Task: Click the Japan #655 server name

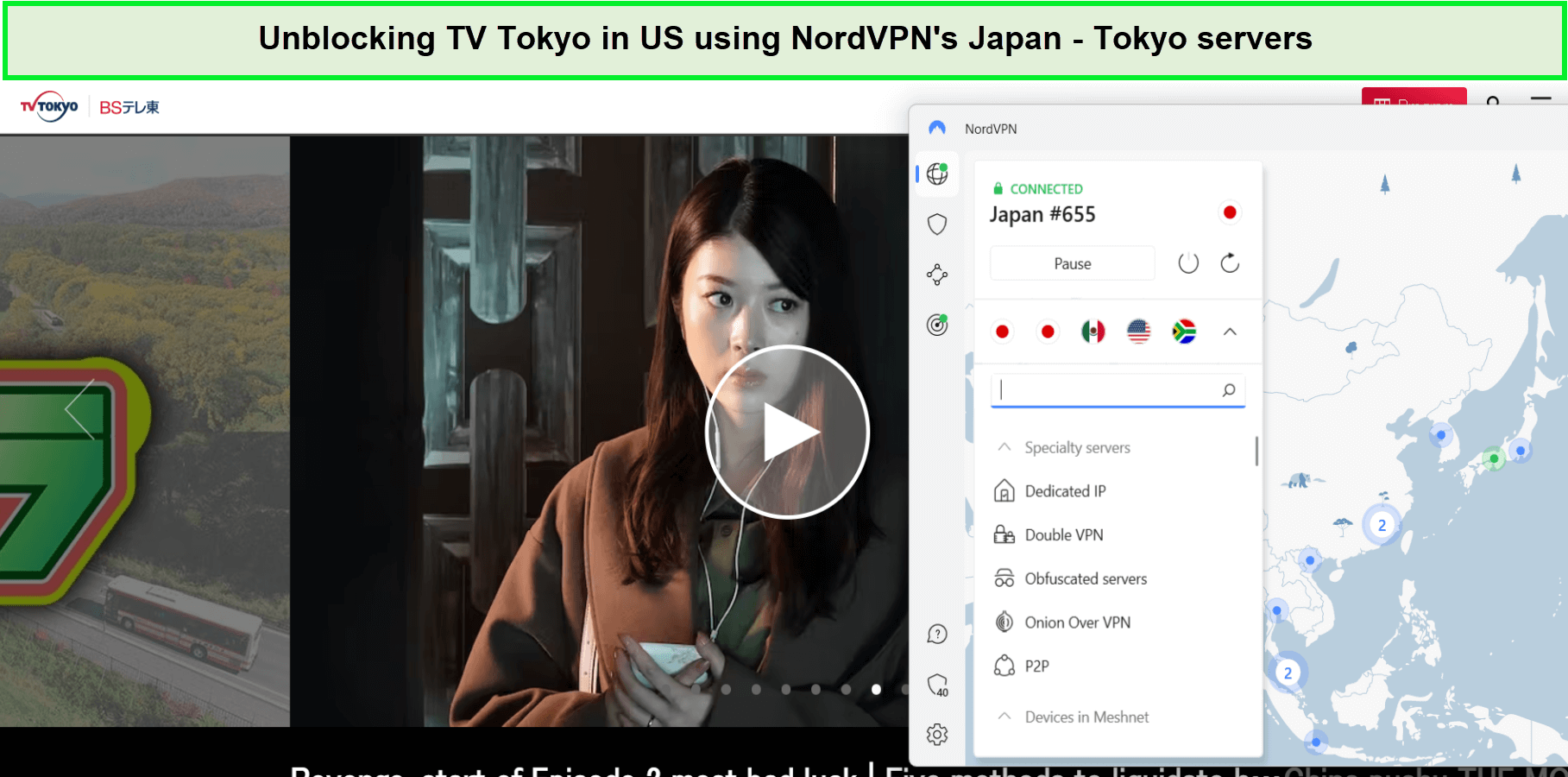Action: [1042, 215]
